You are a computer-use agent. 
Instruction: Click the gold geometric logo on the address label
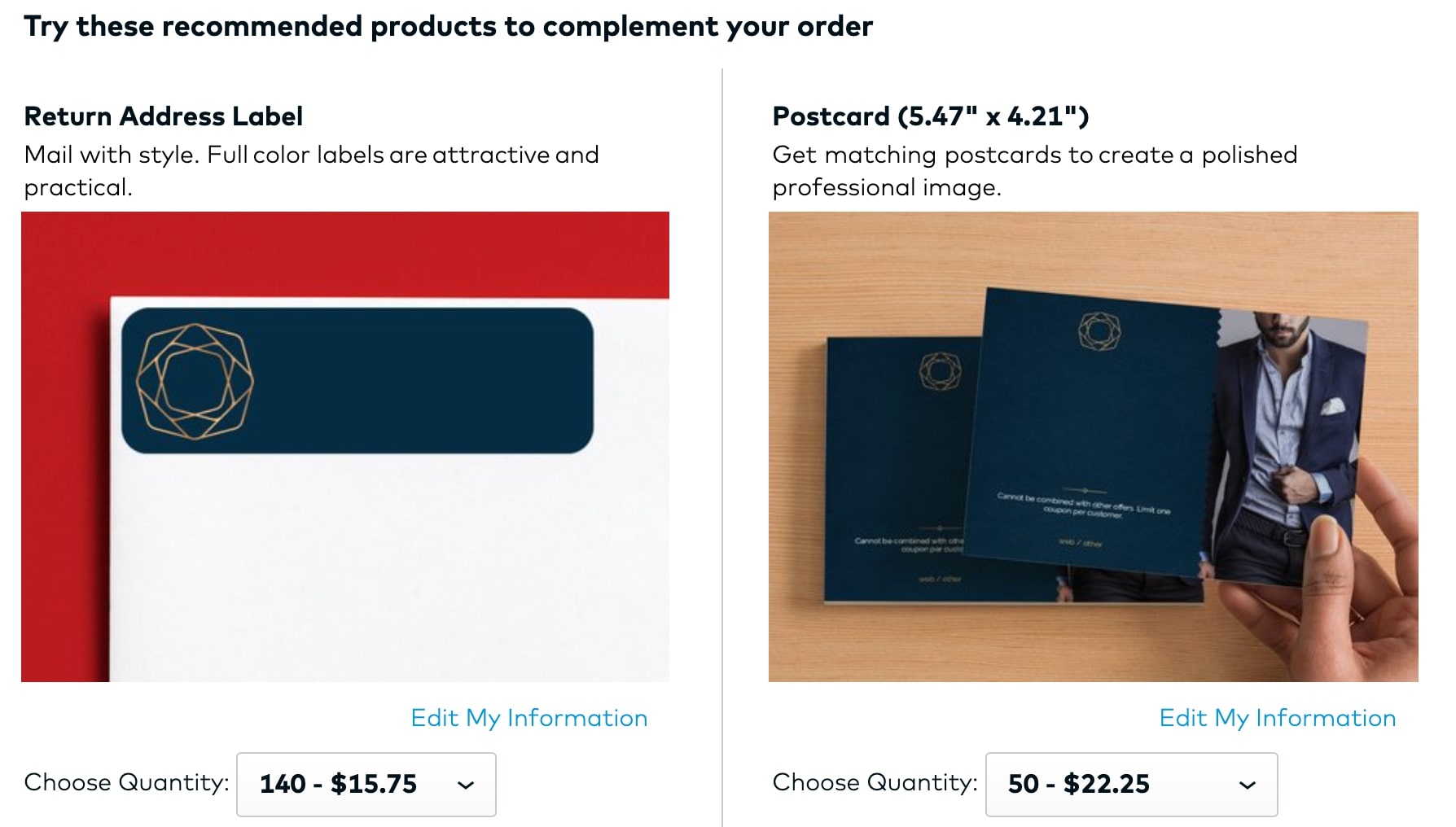click(x=195, y=381)
